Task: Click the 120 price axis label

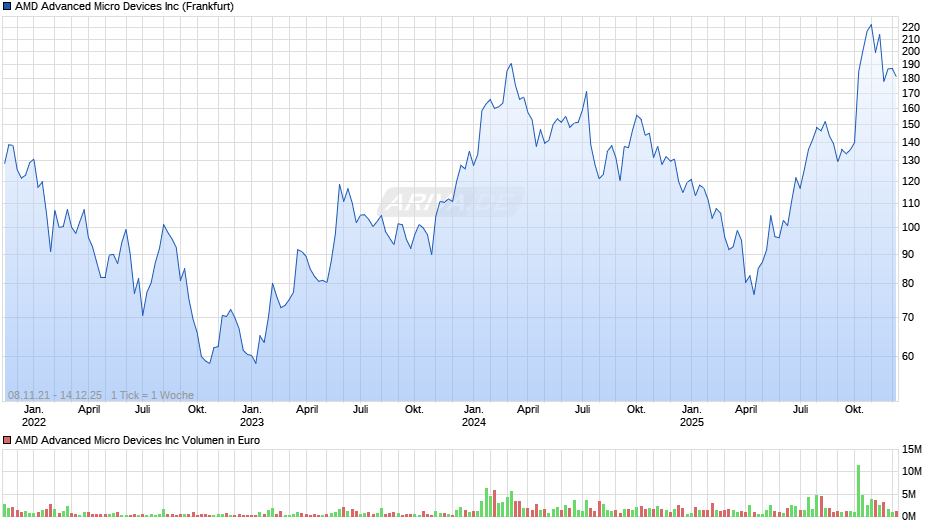Action: 911,181
